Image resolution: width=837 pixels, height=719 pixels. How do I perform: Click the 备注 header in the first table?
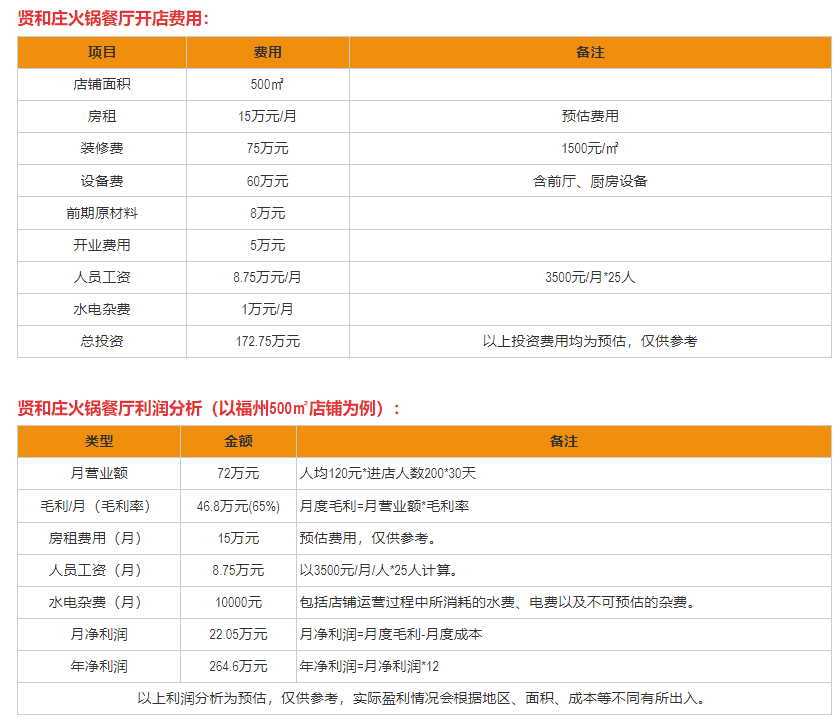590,52
